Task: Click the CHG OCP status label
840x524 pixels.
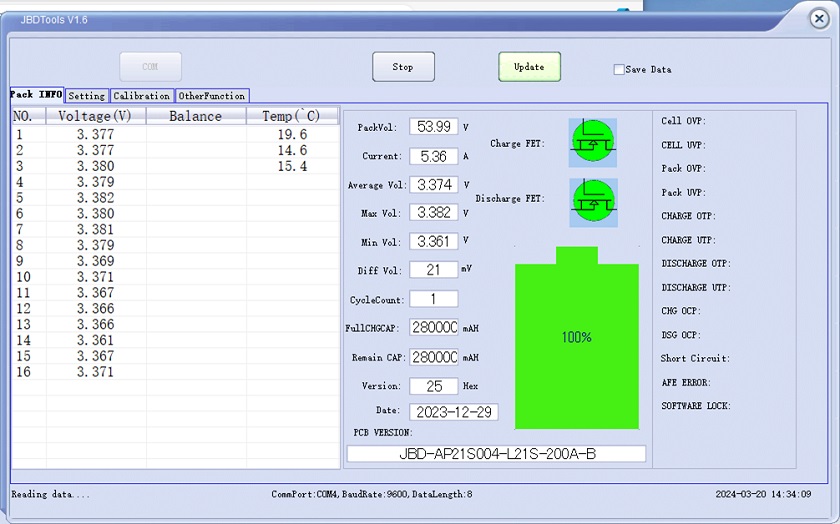Action: coord(681,311)
